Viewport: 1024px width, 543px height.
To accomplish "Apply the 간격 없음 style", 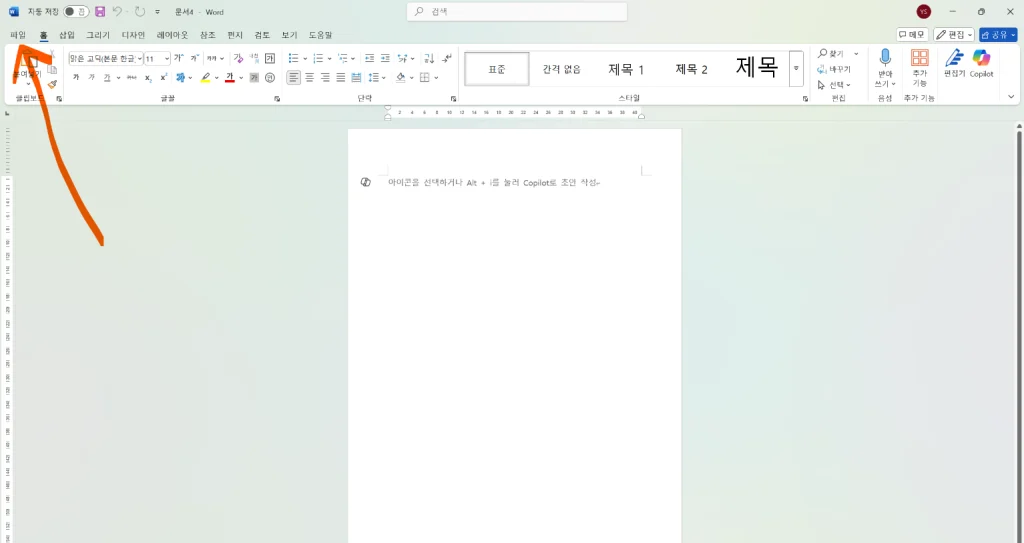I will 562,69.
